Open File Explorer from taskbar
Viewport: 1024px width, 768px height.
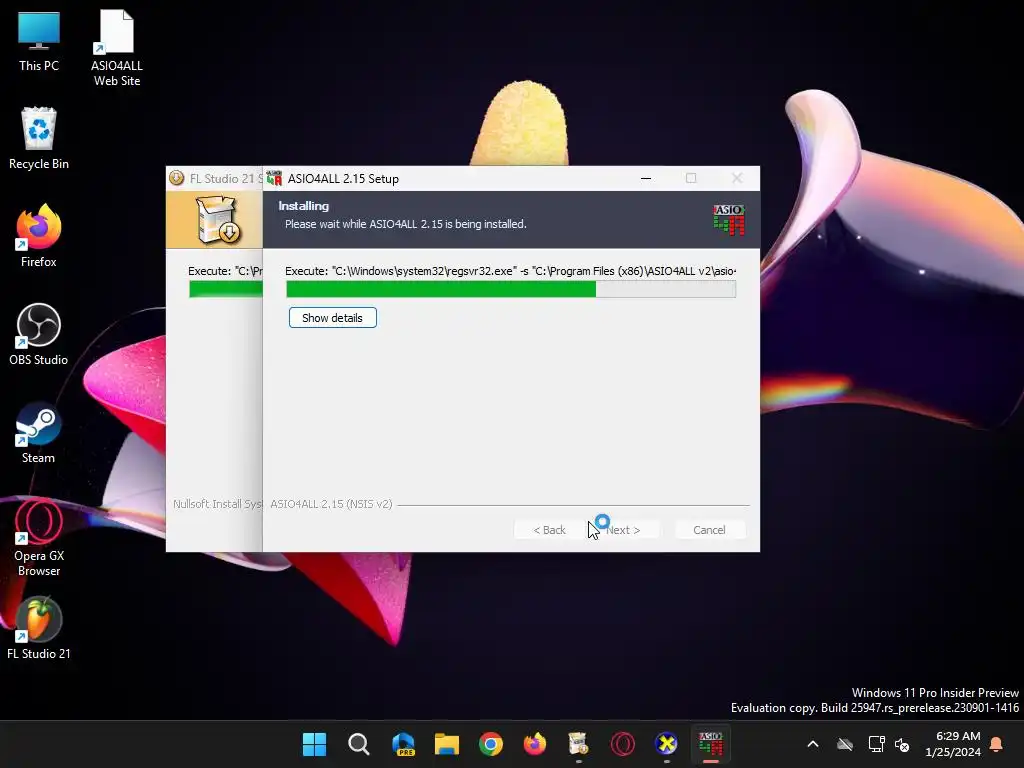click(x=447, y=744)
